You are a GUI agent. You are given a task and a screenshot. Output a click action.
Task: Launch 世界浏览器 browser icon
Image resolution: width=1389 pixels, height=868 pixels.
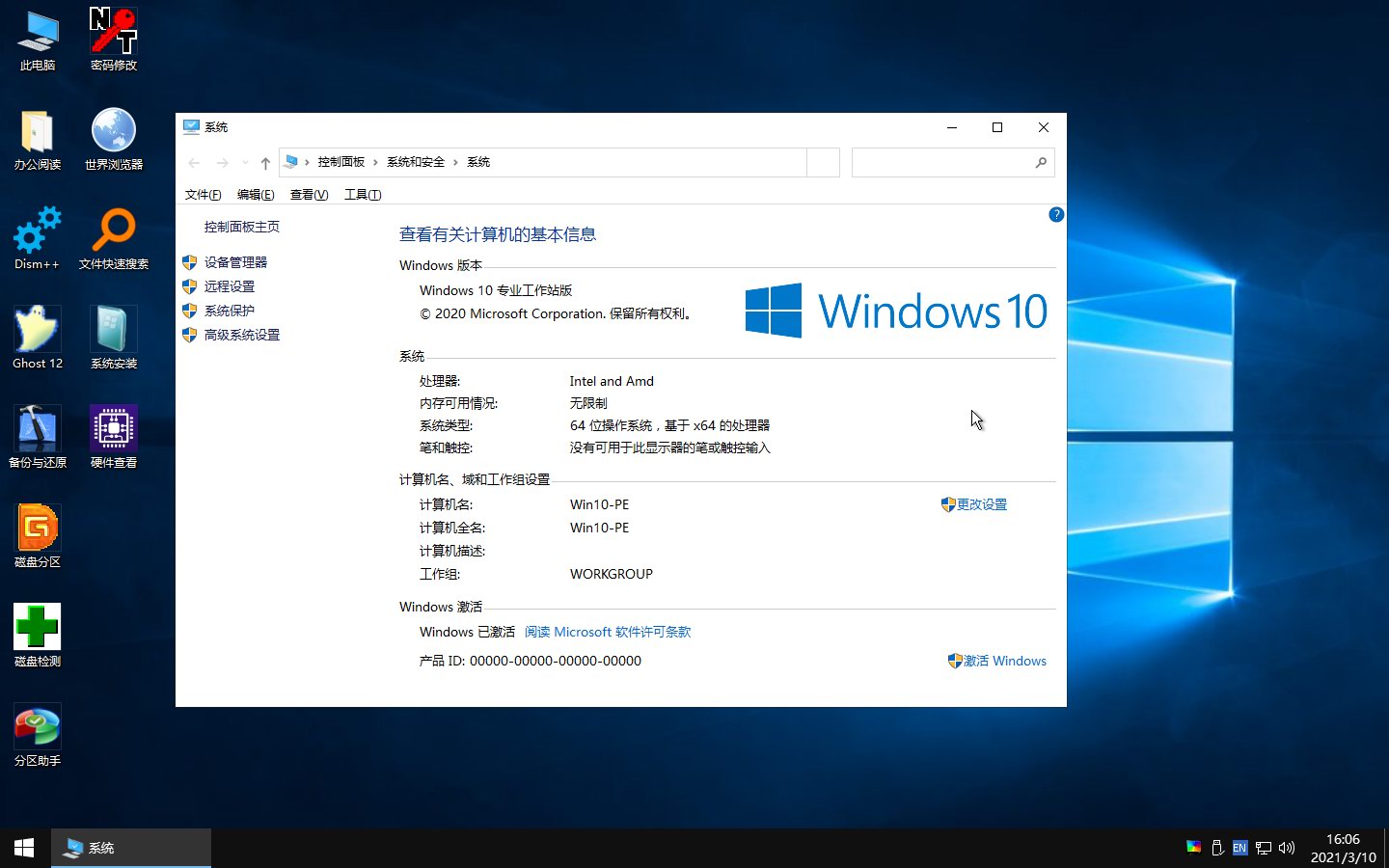[x=114, y=140]
